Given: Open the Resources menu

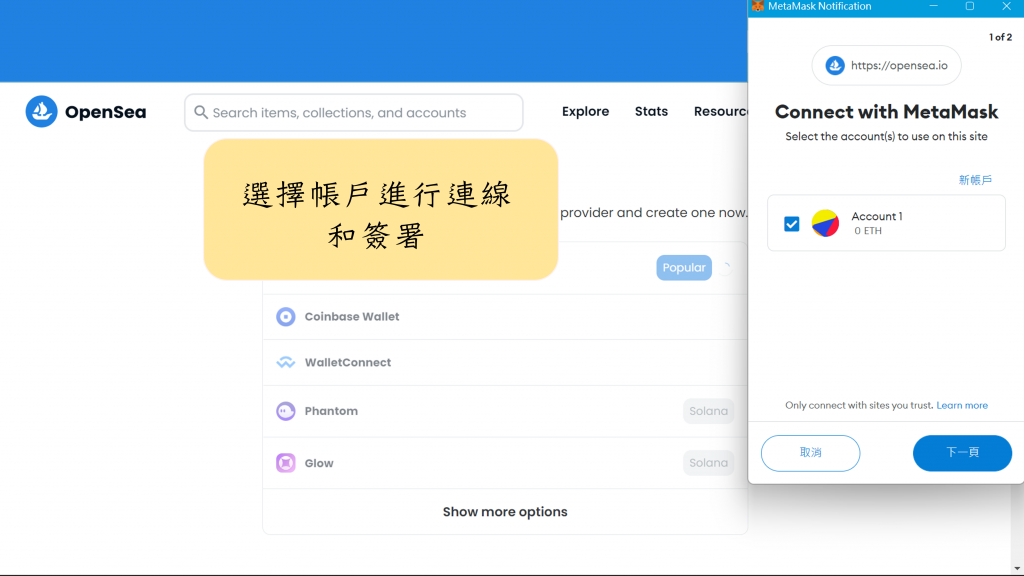Looking at the screenshot, I should (720, 112).
